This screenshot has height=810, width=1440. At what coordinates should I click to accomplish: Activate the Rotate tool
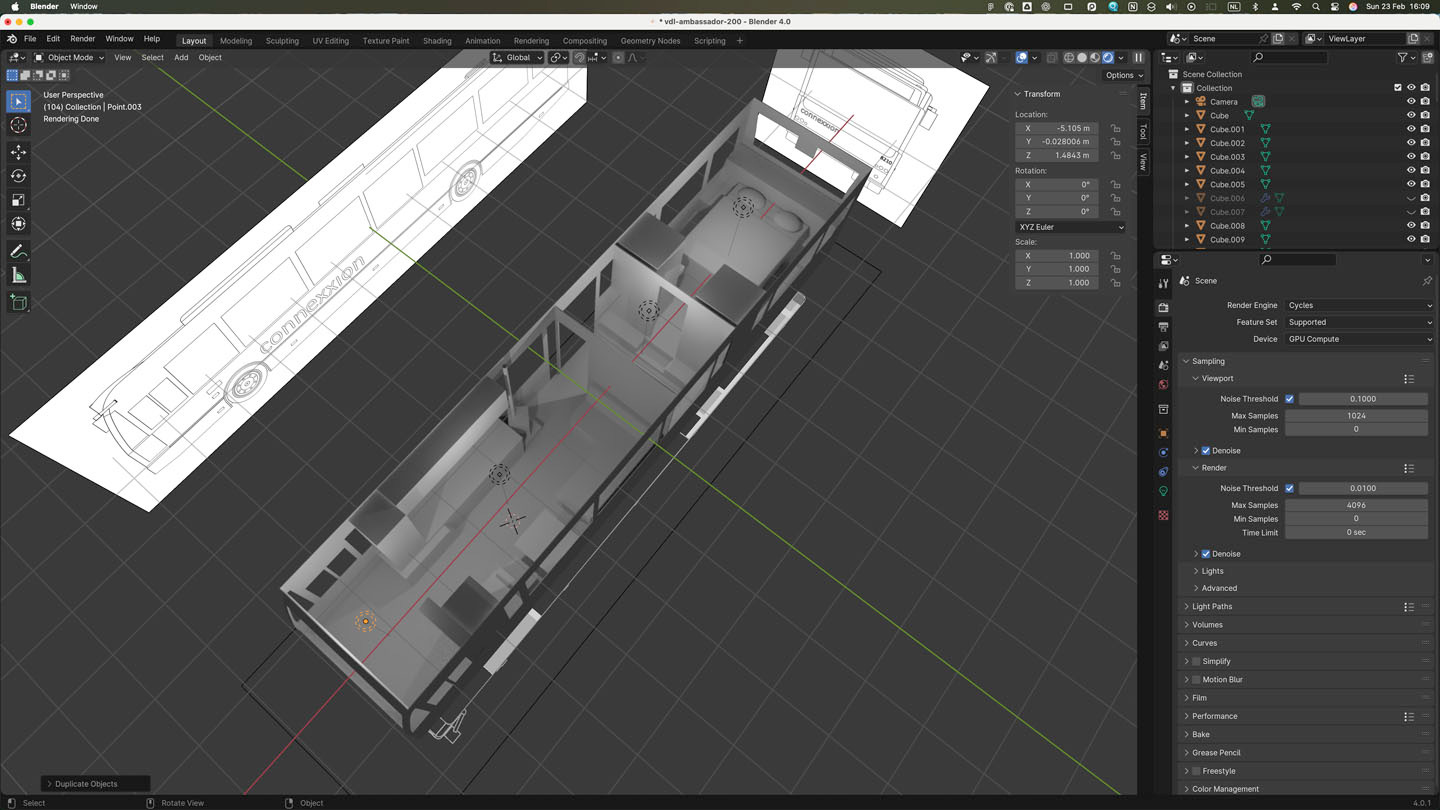[x=18, y=176]
